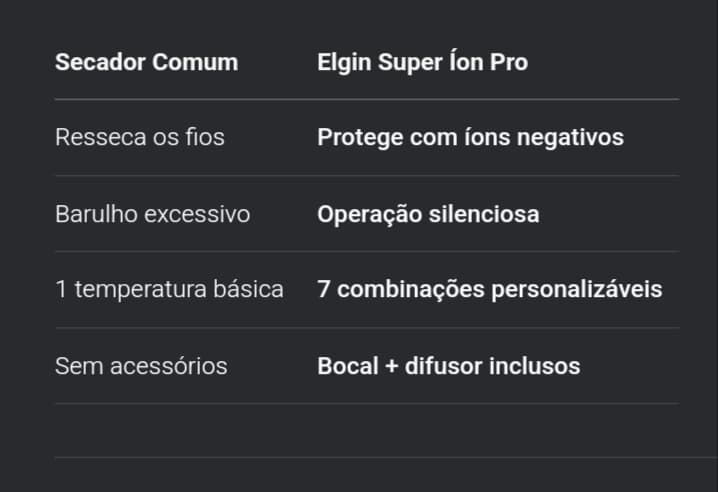Click the "Sem acessórios" cell
This screenshot has width=718, height=492.
(141, 366)
